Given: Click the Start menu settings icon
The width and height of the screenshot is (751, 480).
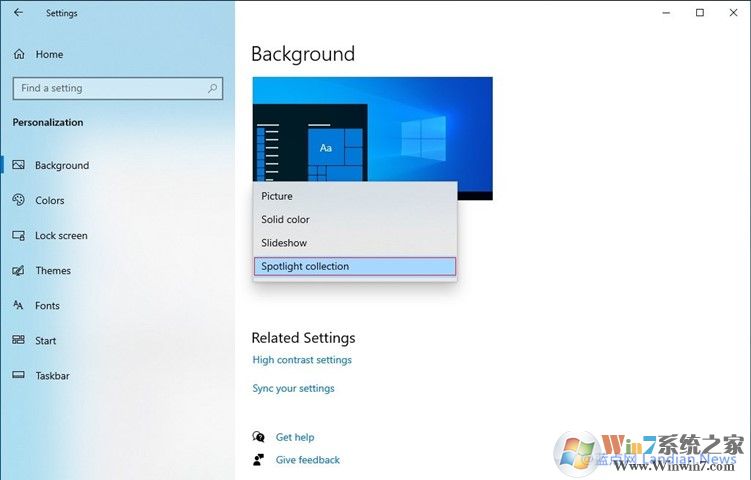Looking at the screenshot, I should click(18, 341).
